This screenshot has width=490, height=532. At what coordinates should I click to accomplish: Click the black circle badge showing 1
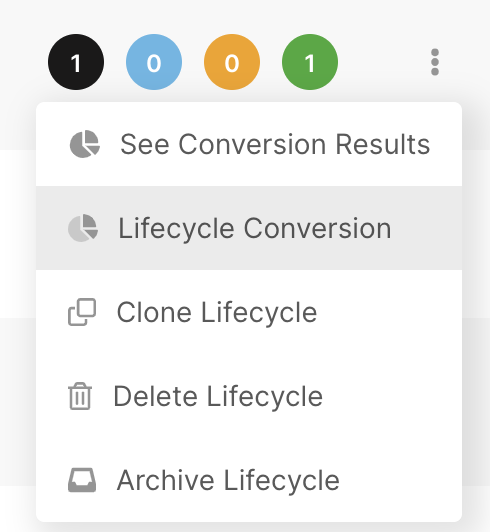tap(76, 62)
